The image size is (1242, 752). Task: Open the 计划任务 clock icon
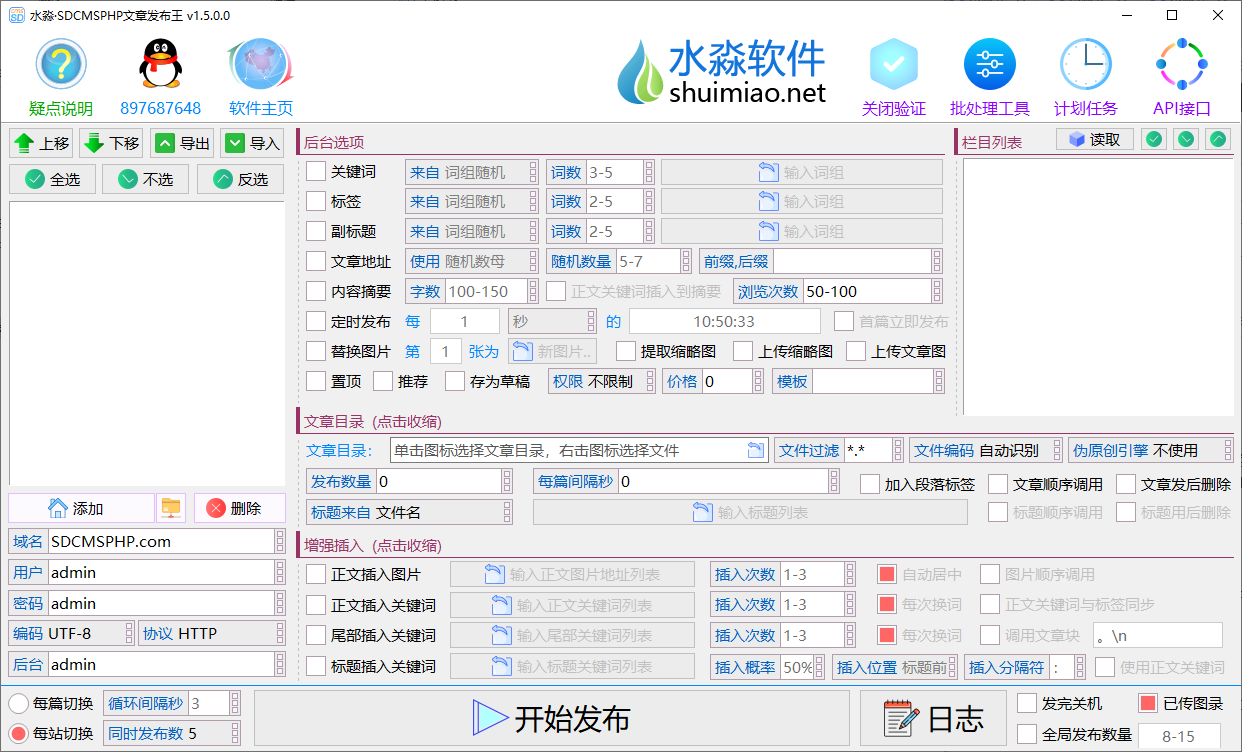click(1085, 62)
